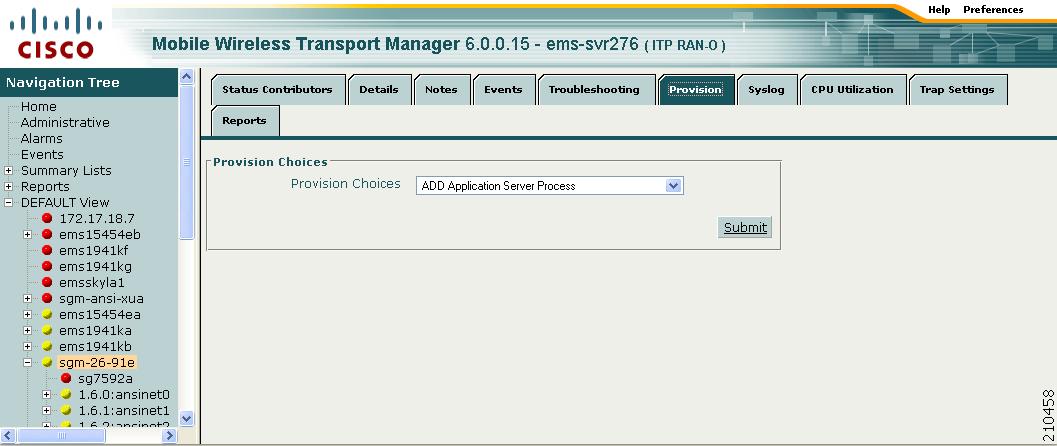1057x446 pixels.
Task: Open Events in navigation tree
Action: coord(42,154)
